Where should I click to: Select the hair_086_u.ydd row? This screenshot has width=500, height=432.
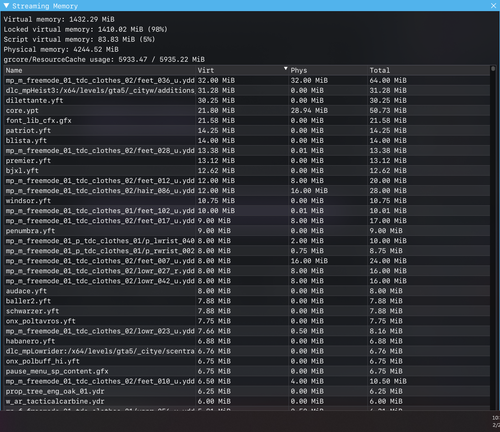[x=247, y=190]
